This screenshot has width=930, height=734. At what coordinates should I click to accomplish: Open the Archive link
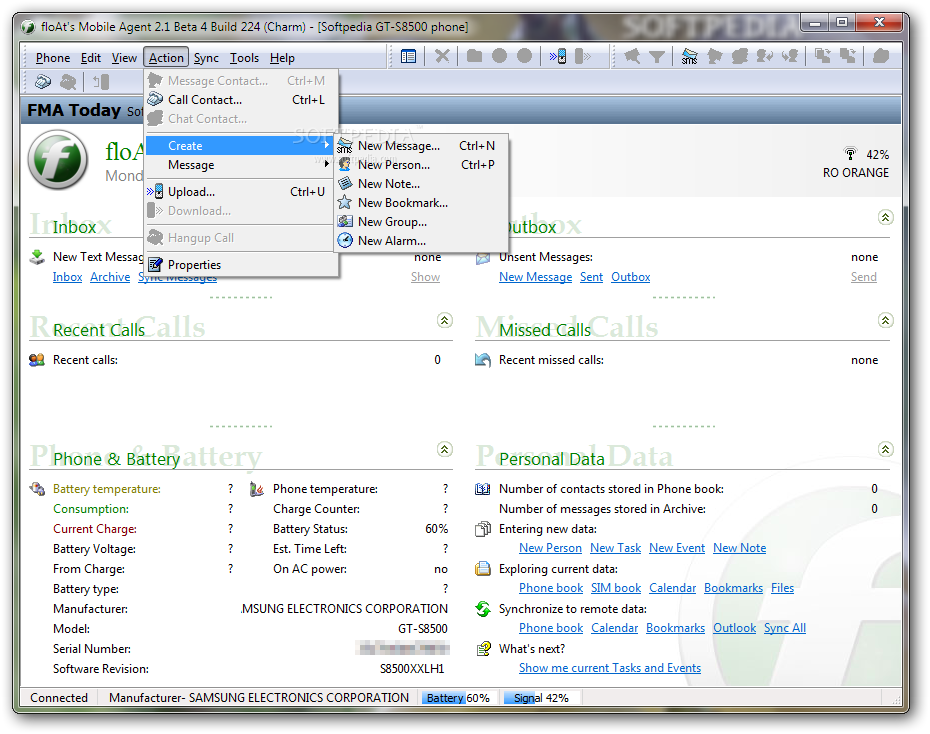tap(110, 277)
